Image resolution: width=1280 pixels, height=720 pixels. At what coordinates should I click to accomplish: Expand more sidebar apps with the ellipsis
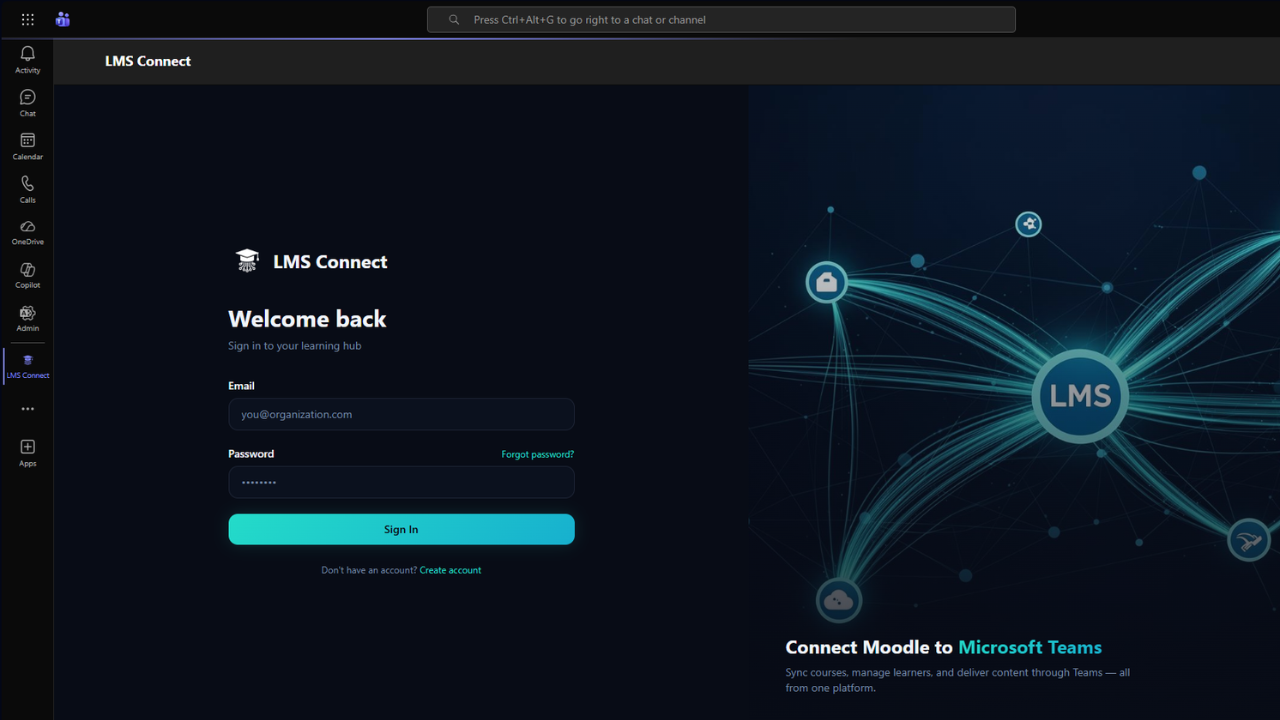pyautogui.click(x=27, y=408)
